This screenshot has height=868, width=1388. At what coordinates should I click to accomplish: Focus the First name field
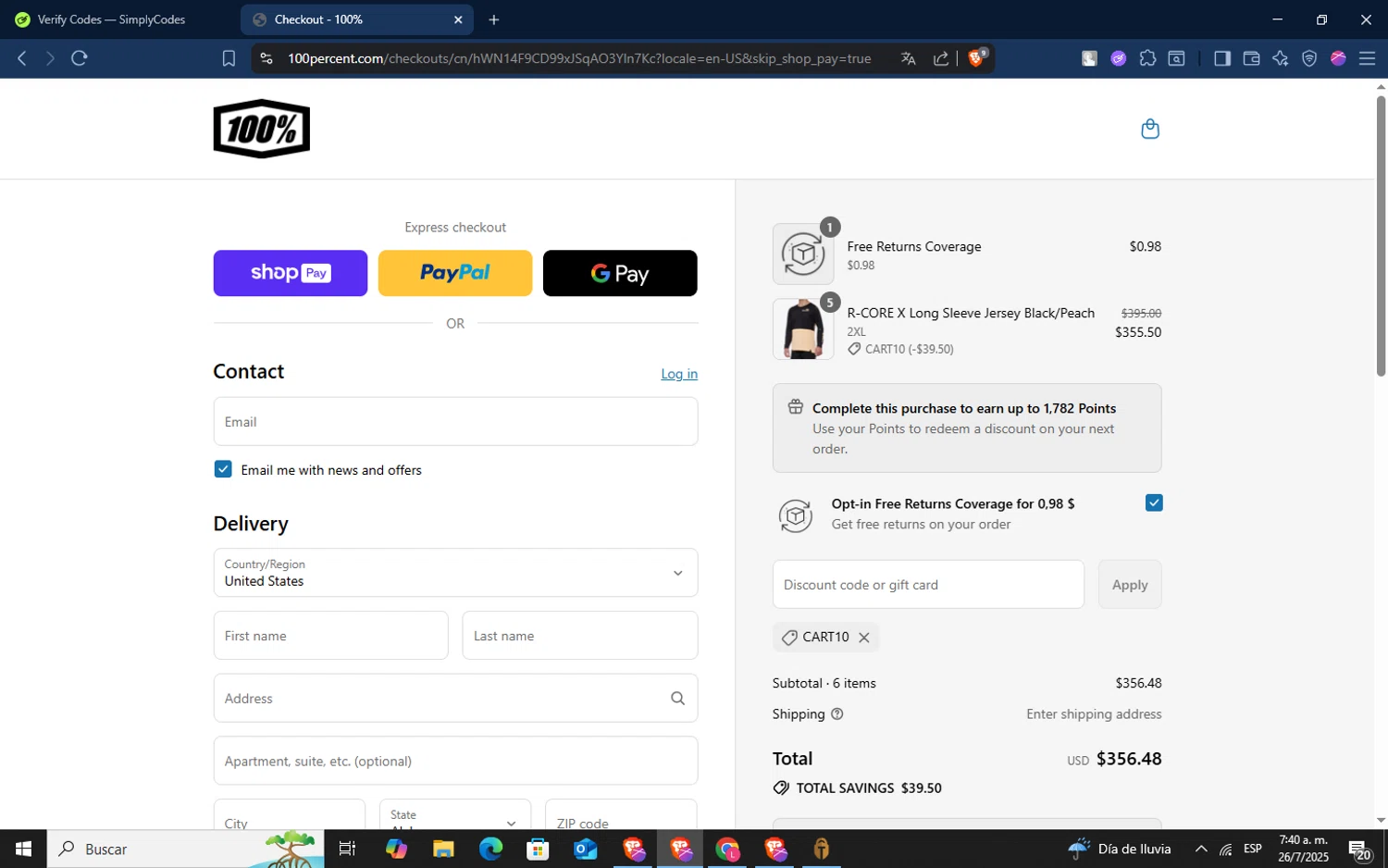(331, 636)
